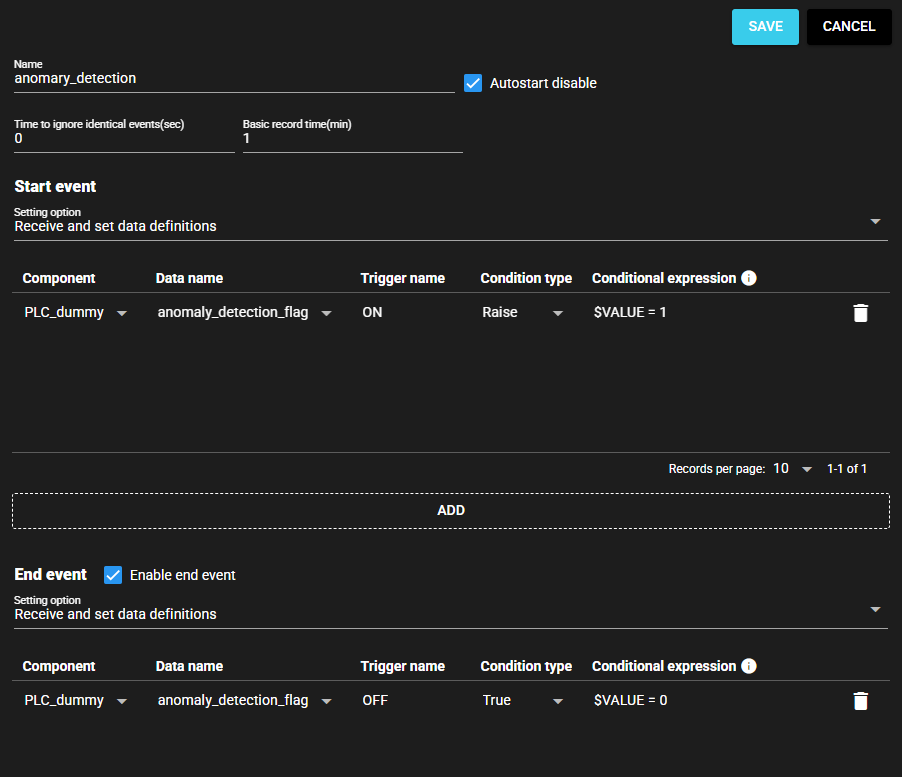The width and height of the screenshot is (902, 777).
Task: Toggle the Autostart disable checkbox
Action: [x=474, y=83]
